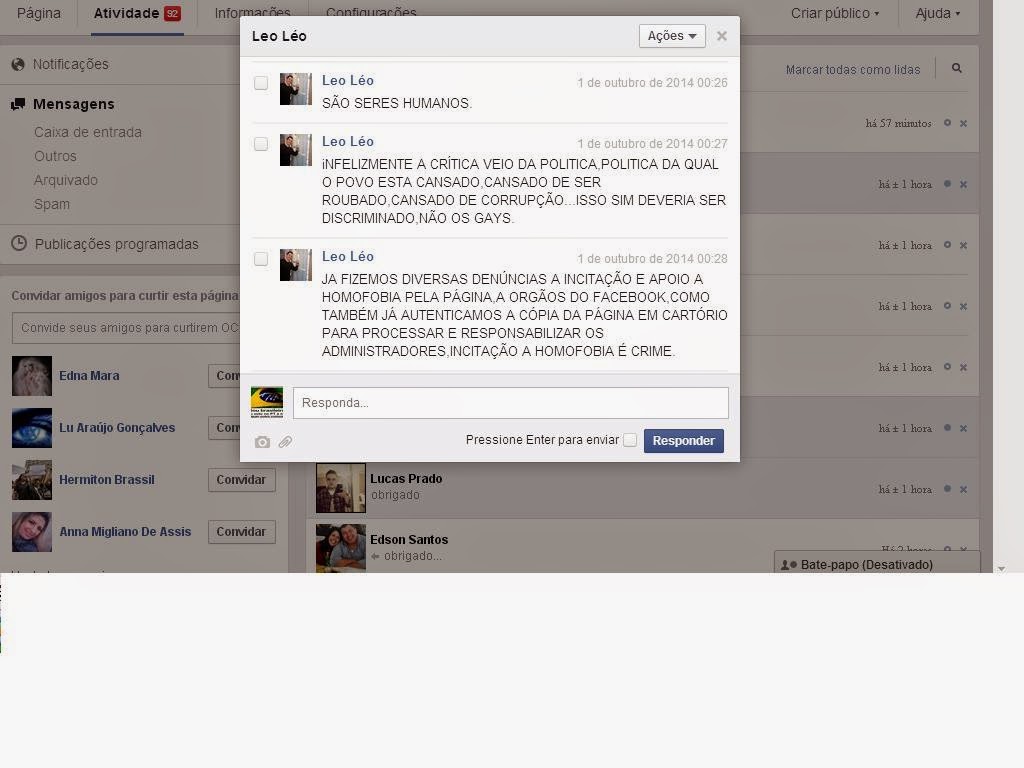Click Leo Léo's avatar on 00:27 message

coord(296,150)
